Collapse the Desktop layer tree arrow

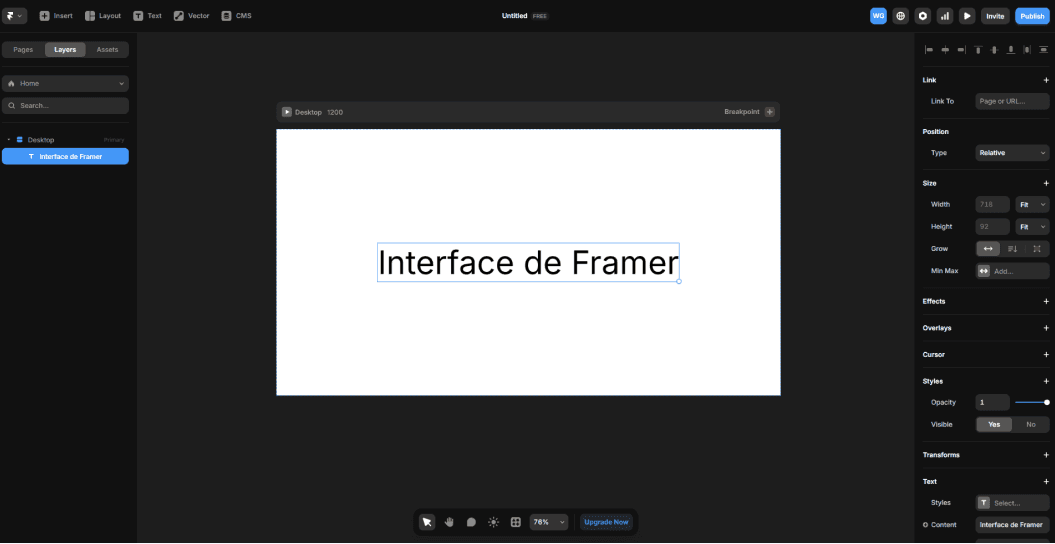[x=9, y=140]
